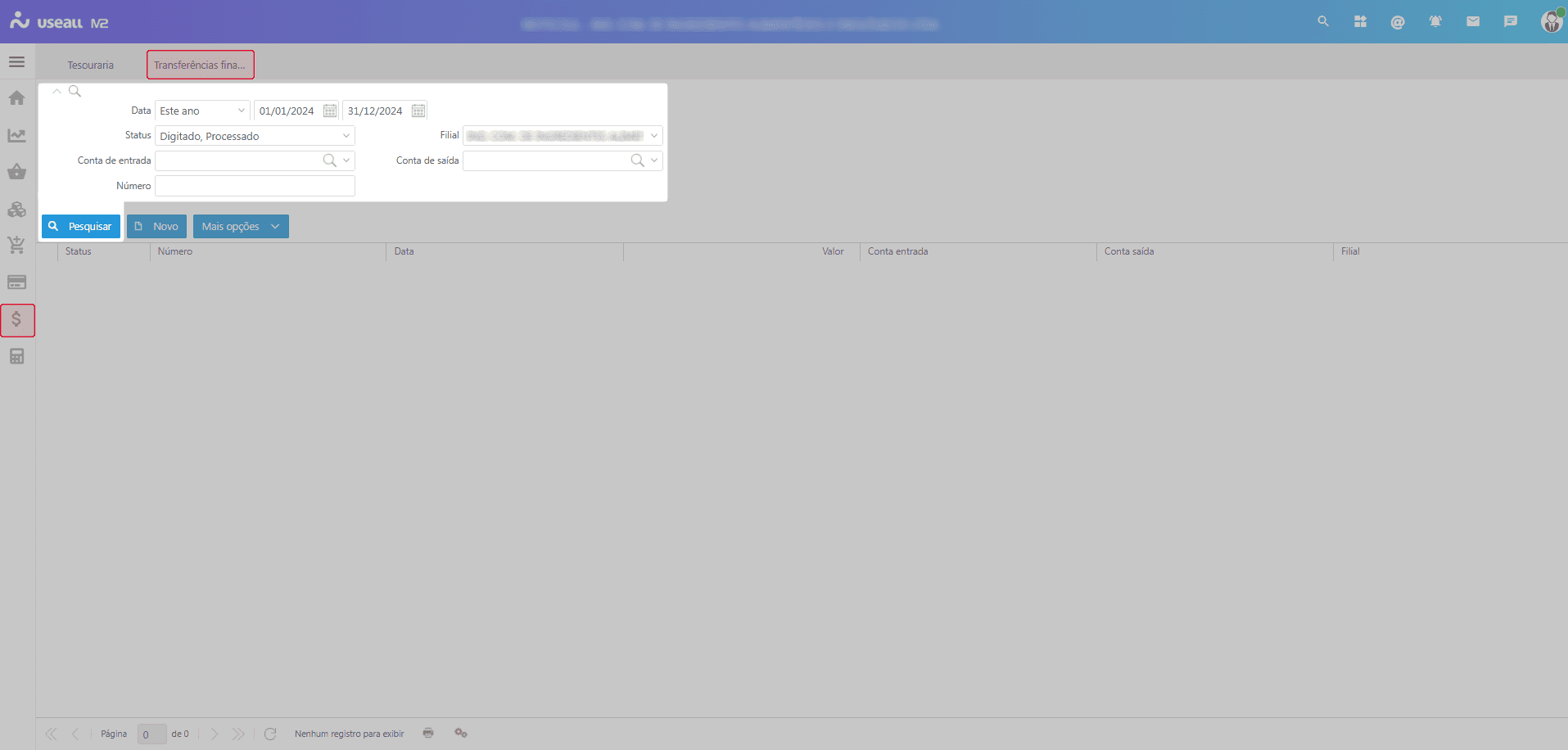Image resolution: width=1568 pixels, height=750 pixels.
Task: Go to Home via sidebar house icon
Action: coord(16,98)
